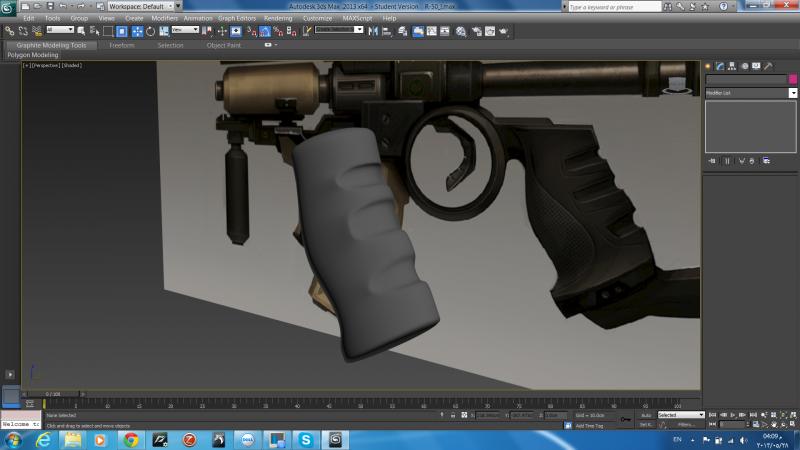Toggle the Spinner Snap button

click(x=291, y=31)
